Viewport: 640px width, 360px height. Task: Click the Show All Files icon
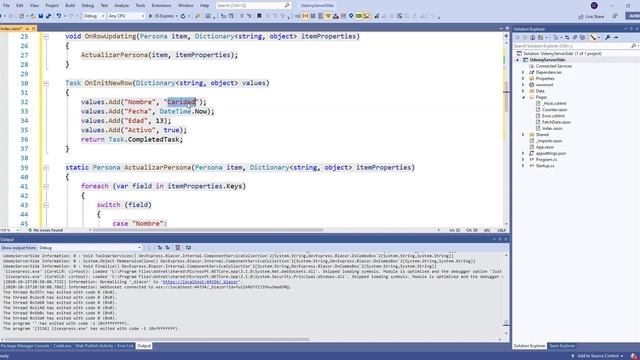pyautogui.click(x=582, y=38)
